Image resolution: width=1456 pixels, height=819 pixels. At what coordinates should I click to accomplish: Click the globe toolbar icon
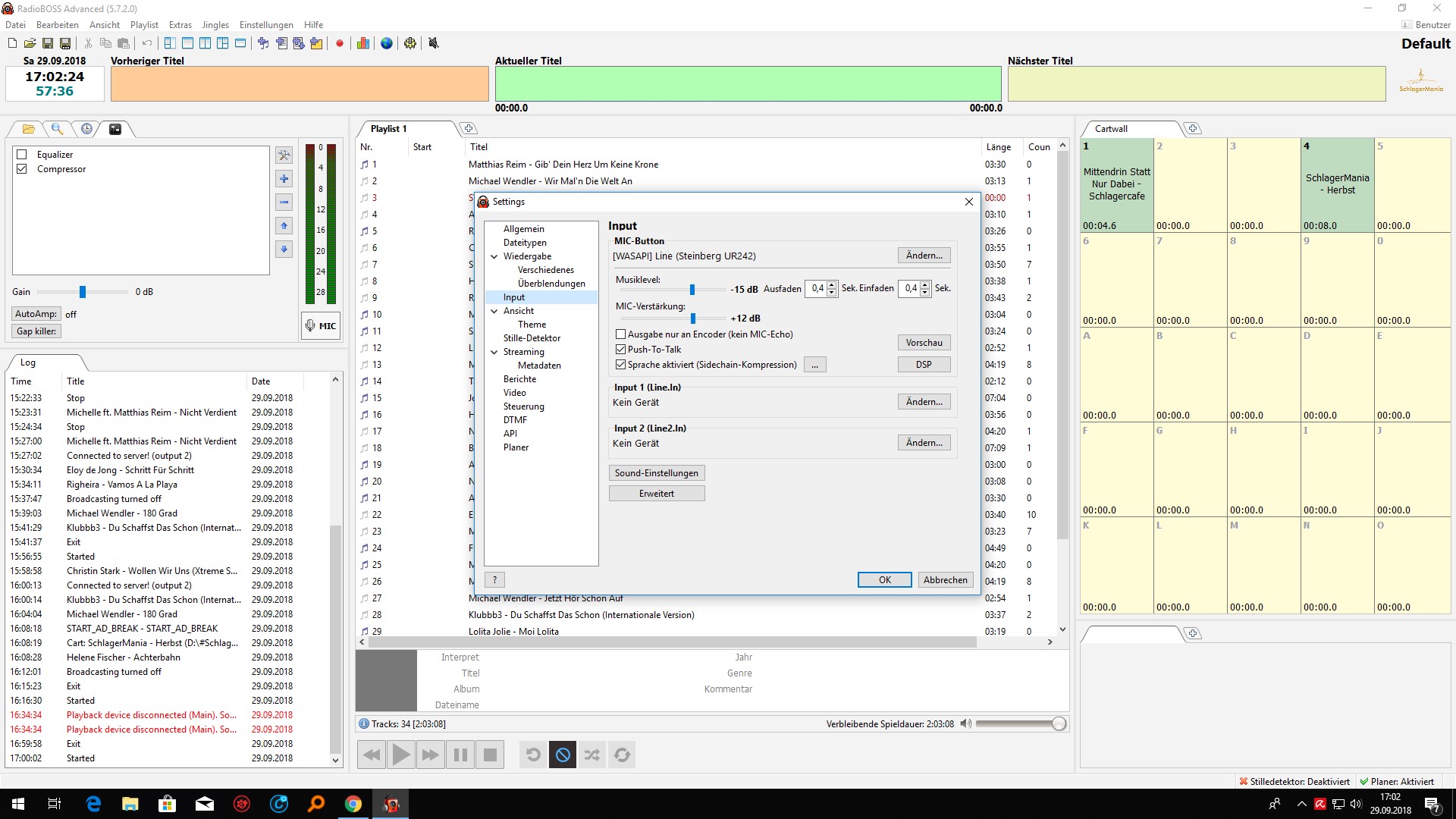[x=387, y=43]
